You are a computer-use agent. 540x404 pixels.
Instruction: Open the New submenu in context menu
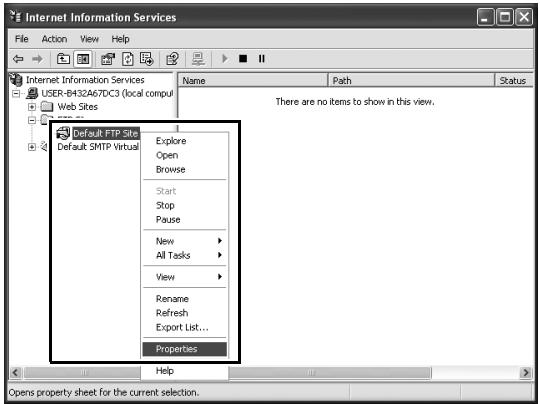pos(185,241)
